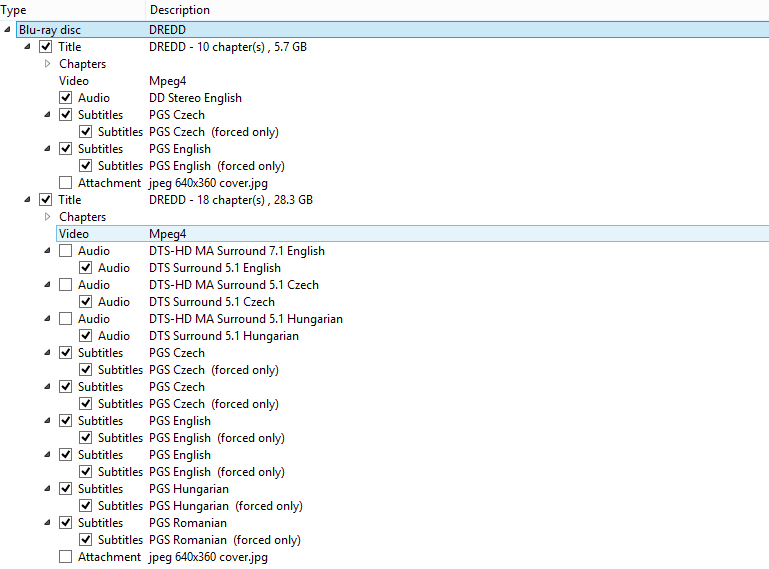Image resolution: width=769 pixels, height=569 pixels.
Task: Uncheck the PGS Romanian subtitles track
Action: point(66,523)
